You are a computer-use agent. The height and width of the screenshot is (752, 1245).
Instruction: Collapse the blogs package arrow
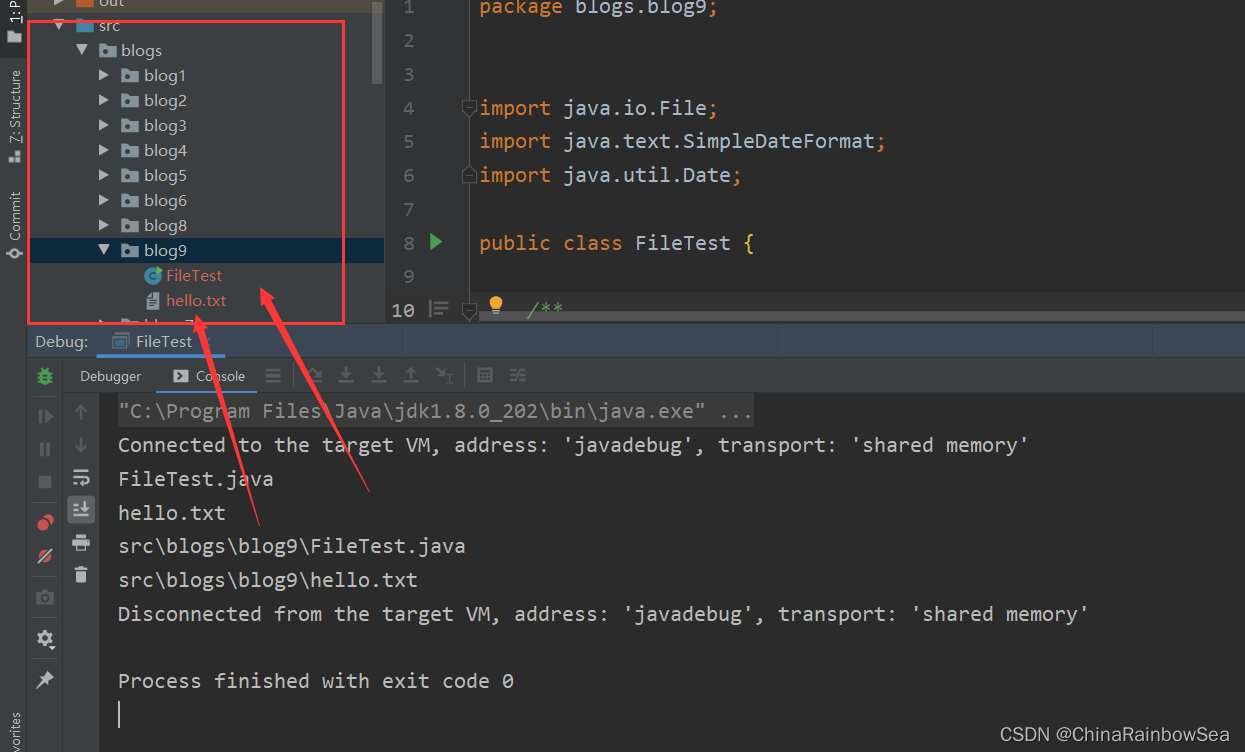click(82, 50)
